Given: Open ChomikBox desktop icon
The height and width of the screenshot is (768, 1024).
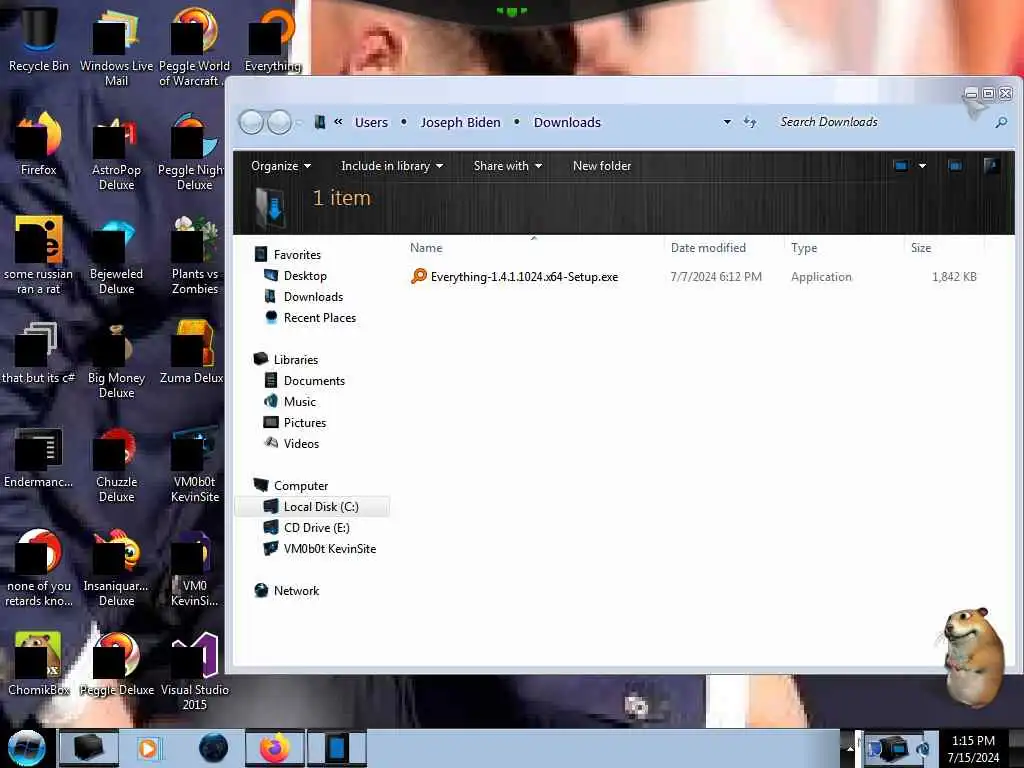Looking at the screenshot, I should coord(39,664).
